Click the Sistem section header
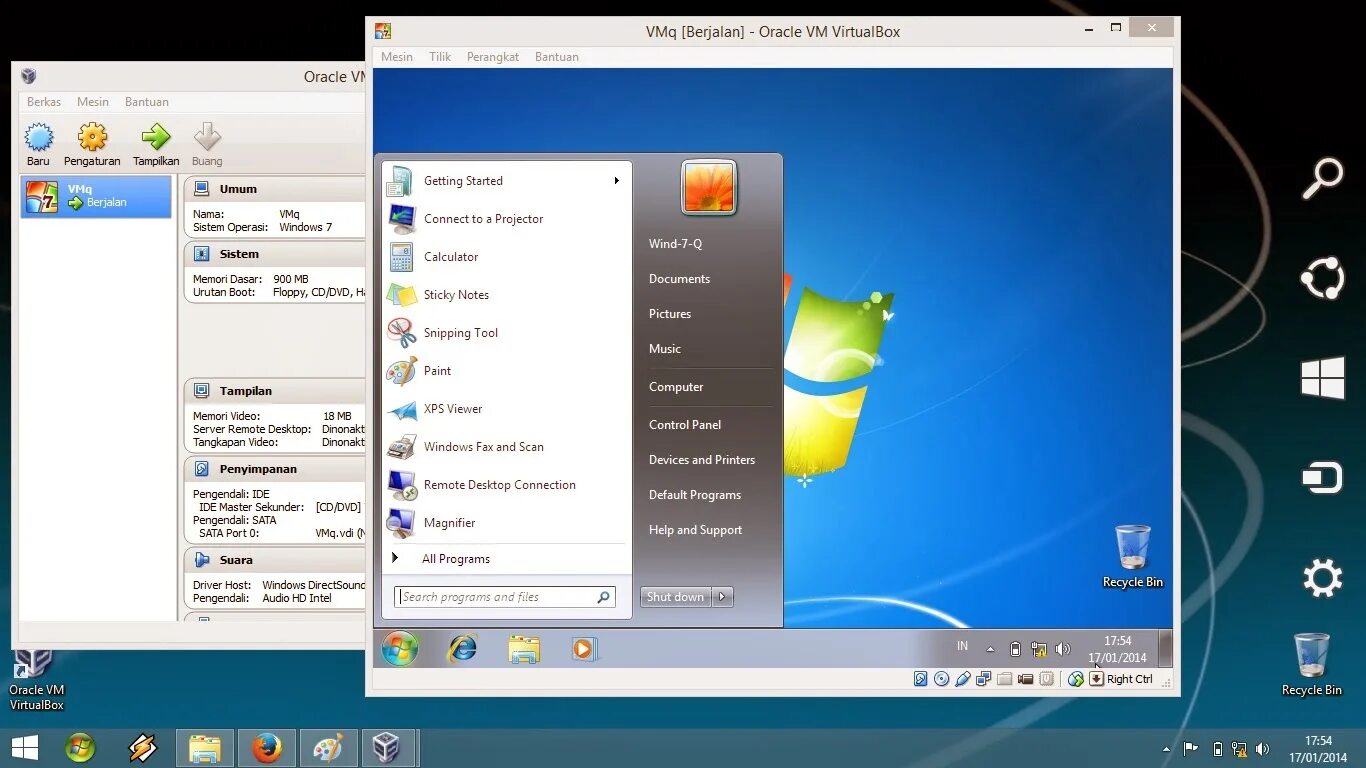This screenshot has width=1366, height=768. [x=275, y=254]
